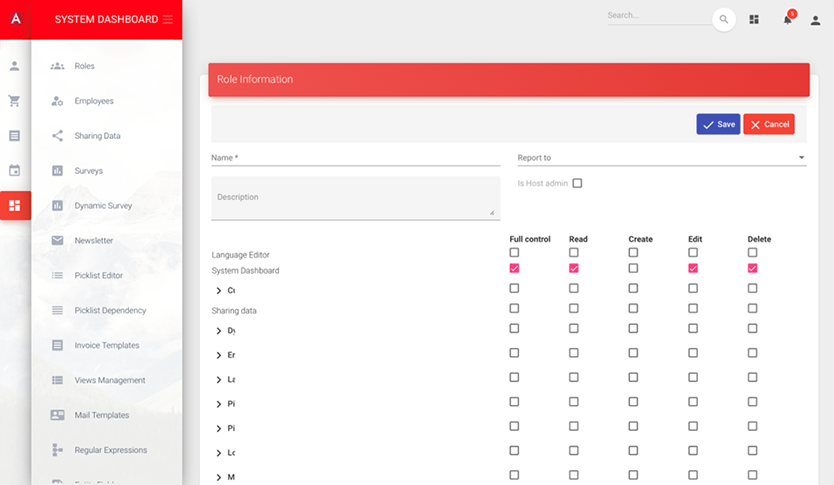Screen dimensions: 834x485
Task: Toggle the hamburger menu beside System Dashboard
Action: [167, 20]
